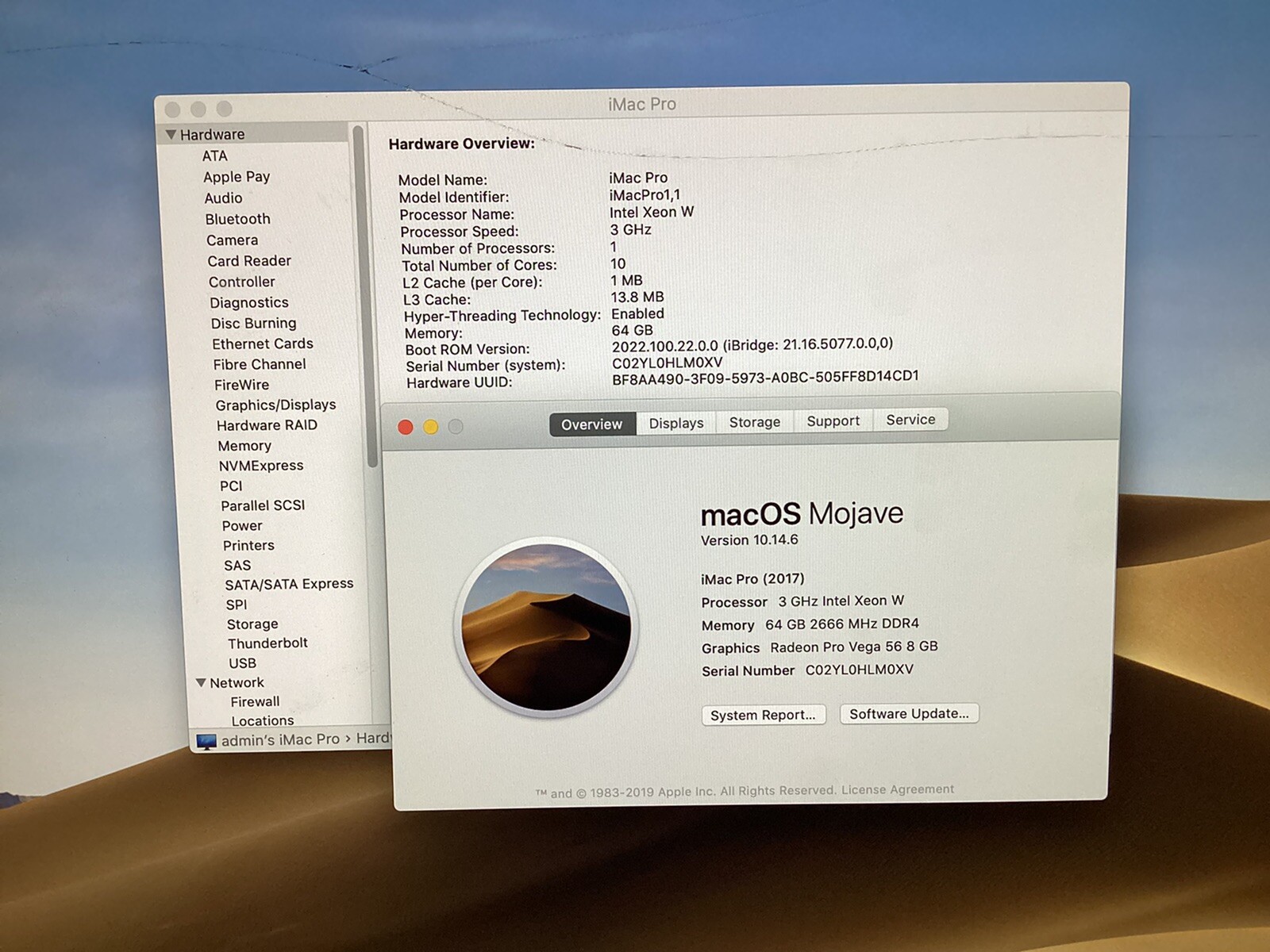
Task: Click the Hardware Overview heading
Action: click(462, 144)
